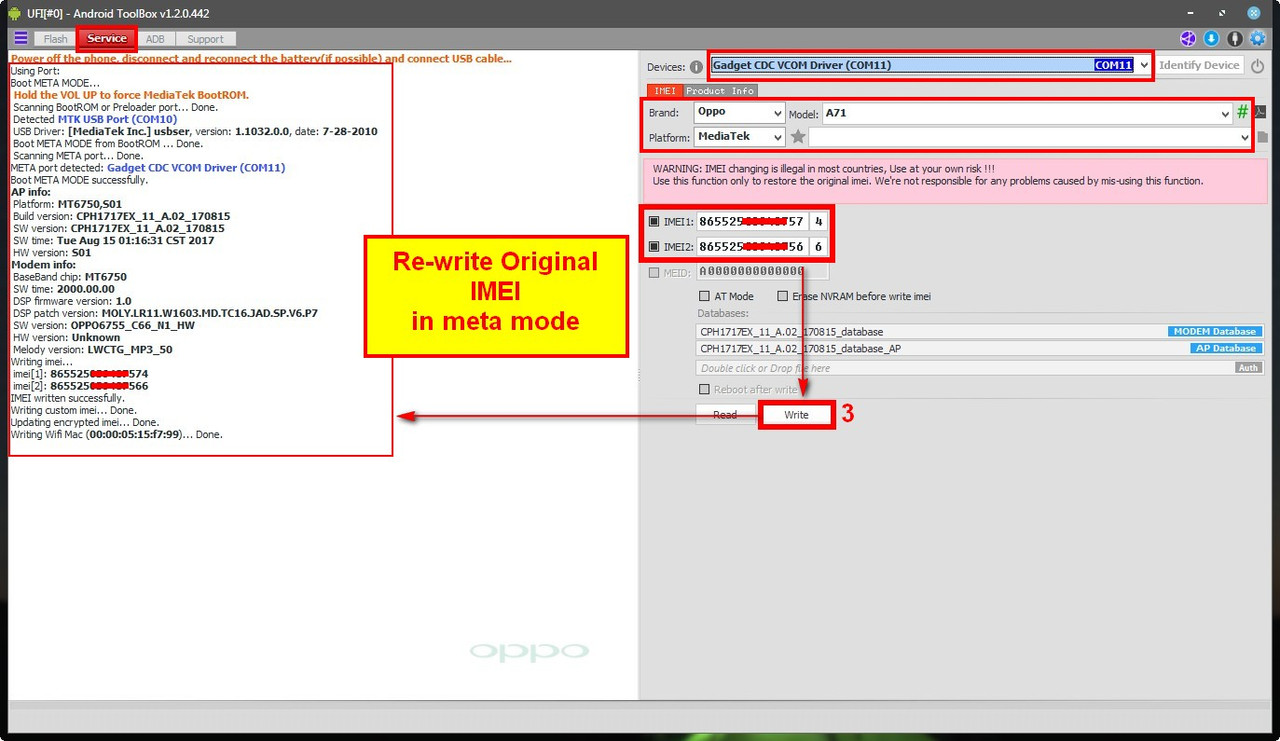Open the ADB tab
The height and width of the screenshot is (741, 1280).
(155, 39)
